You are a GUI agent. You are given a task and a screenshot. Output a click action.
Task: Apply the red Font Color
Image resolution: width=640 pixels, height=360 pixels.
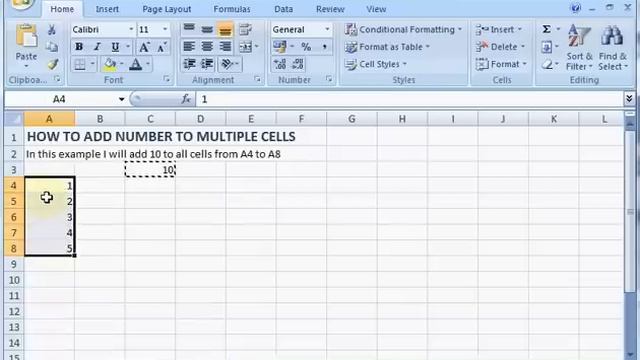(136, 64)
